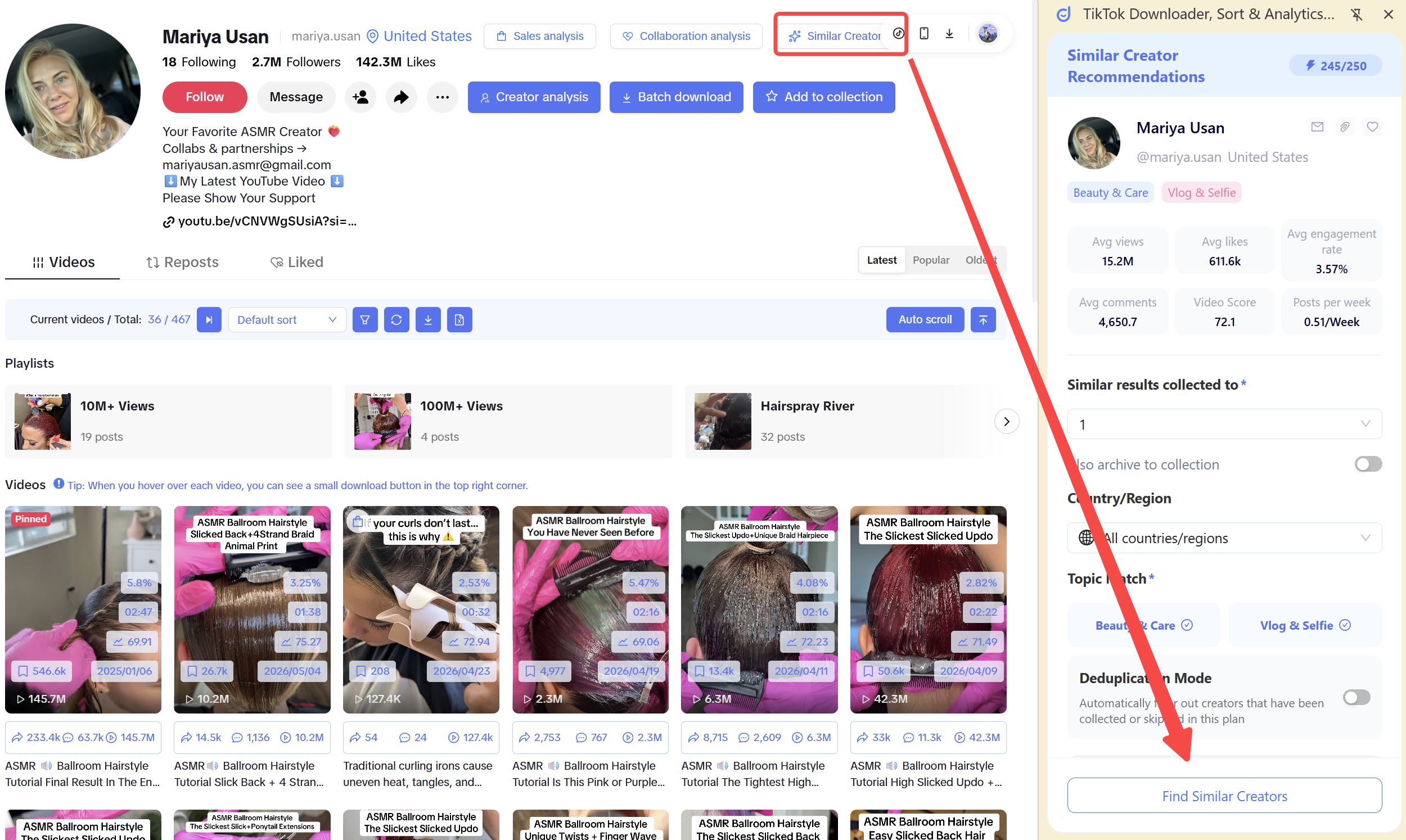Click the 2.7M Followers count
The height and width of the screenshot is (840, 1406).
(296, 62)
